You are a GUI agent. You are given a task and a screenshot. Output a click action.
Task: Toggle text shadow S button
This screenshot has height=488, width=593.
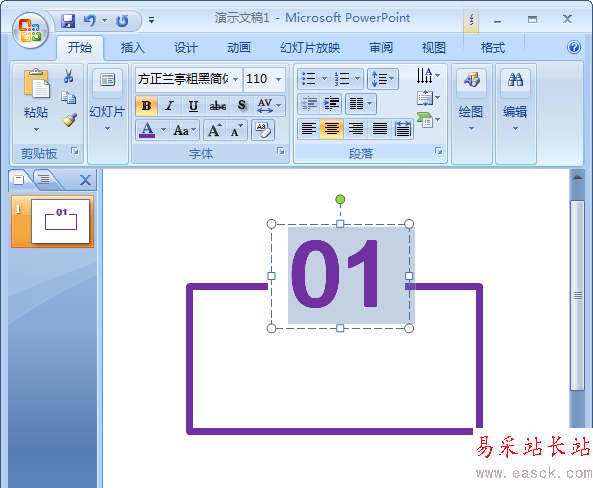pyautogui.click(x=242, y=106)
